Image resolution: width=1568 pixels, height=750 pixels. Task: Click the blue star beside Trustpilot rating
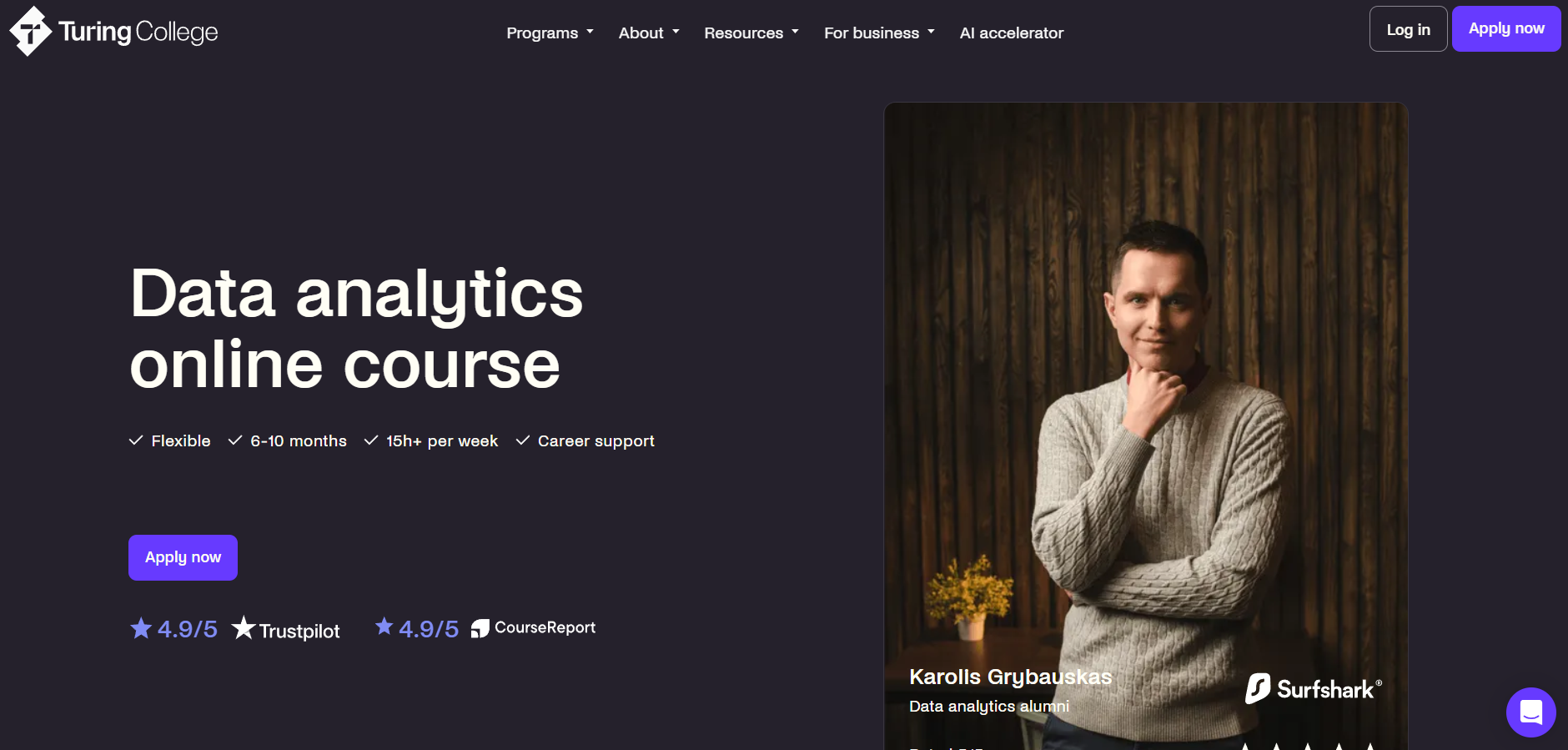click(x=141, y=628)
